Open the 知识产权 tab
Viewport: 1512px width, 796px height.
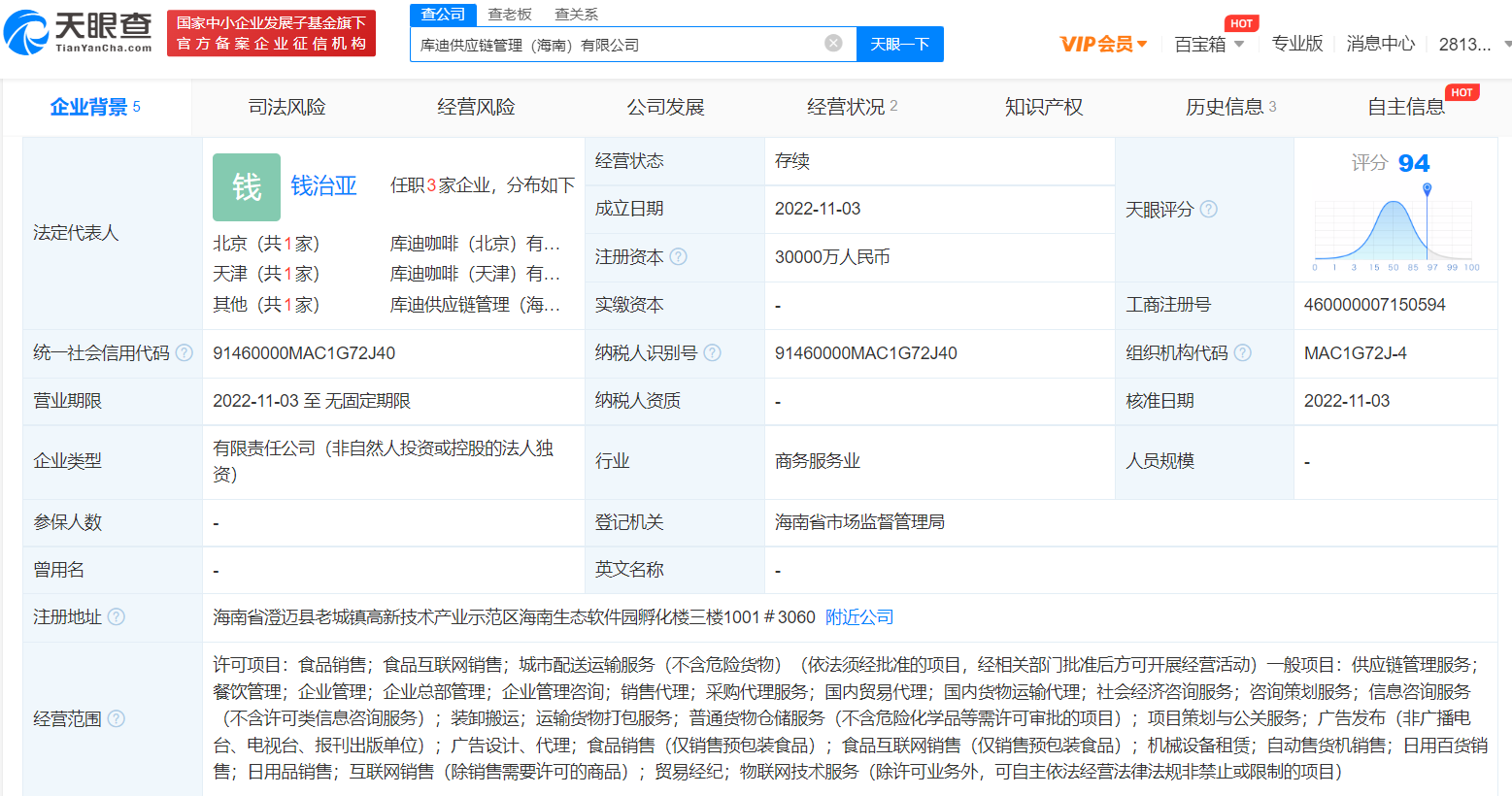coord(1044,107)
